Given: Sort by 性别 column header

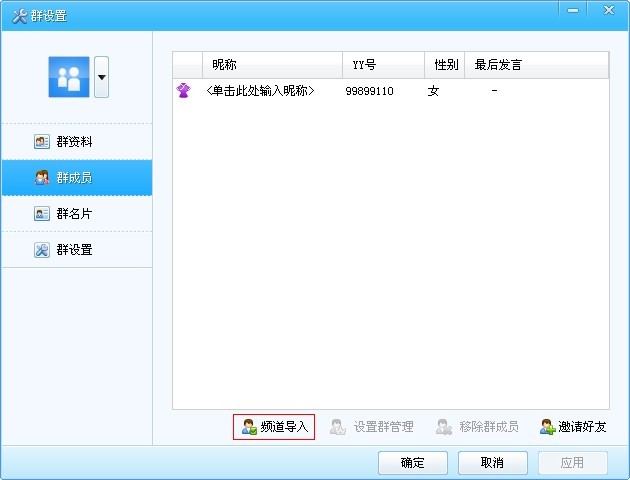Looking at the screenshot, I should (445, 65).
